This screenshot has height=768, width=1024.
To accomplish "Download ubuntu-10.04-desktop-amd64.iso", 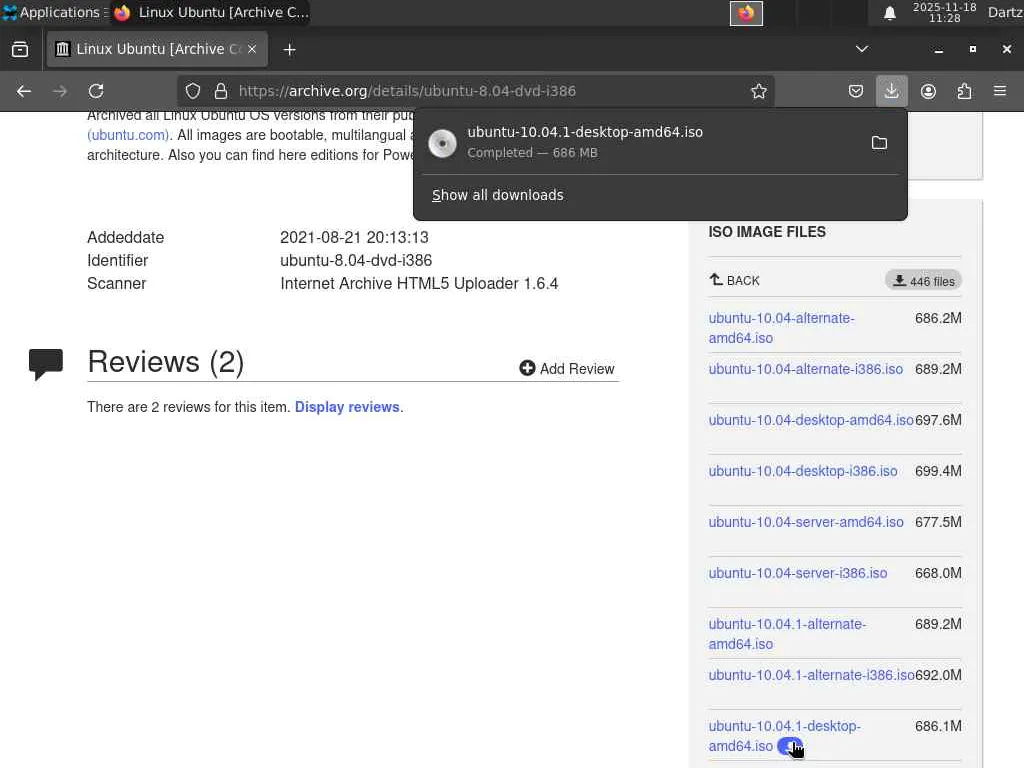I will [811, 420].
